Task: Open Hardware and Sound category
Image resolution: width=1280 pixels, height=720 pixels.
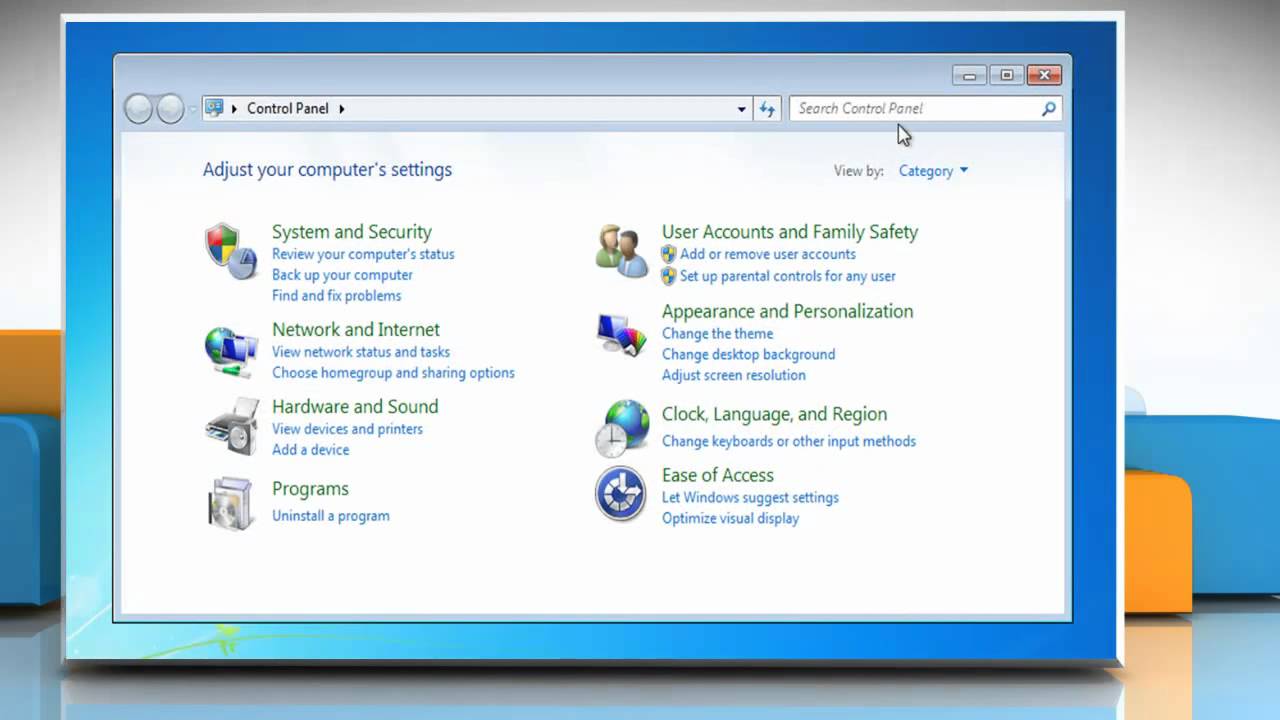Action: click(x=355, y=406)
